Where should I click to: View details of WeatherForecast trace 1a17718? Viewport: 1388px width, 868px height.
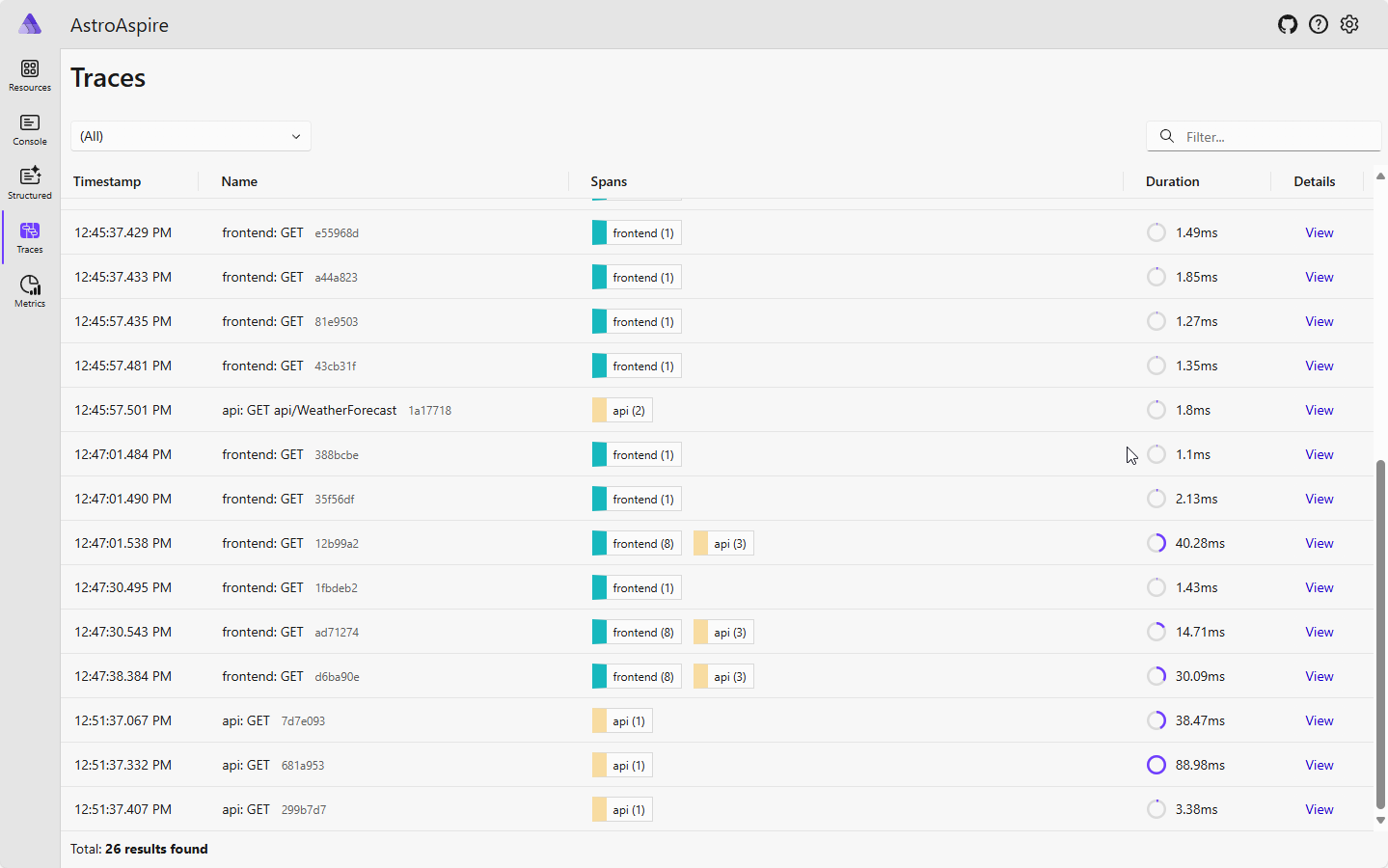click(x=1320, y=410)
